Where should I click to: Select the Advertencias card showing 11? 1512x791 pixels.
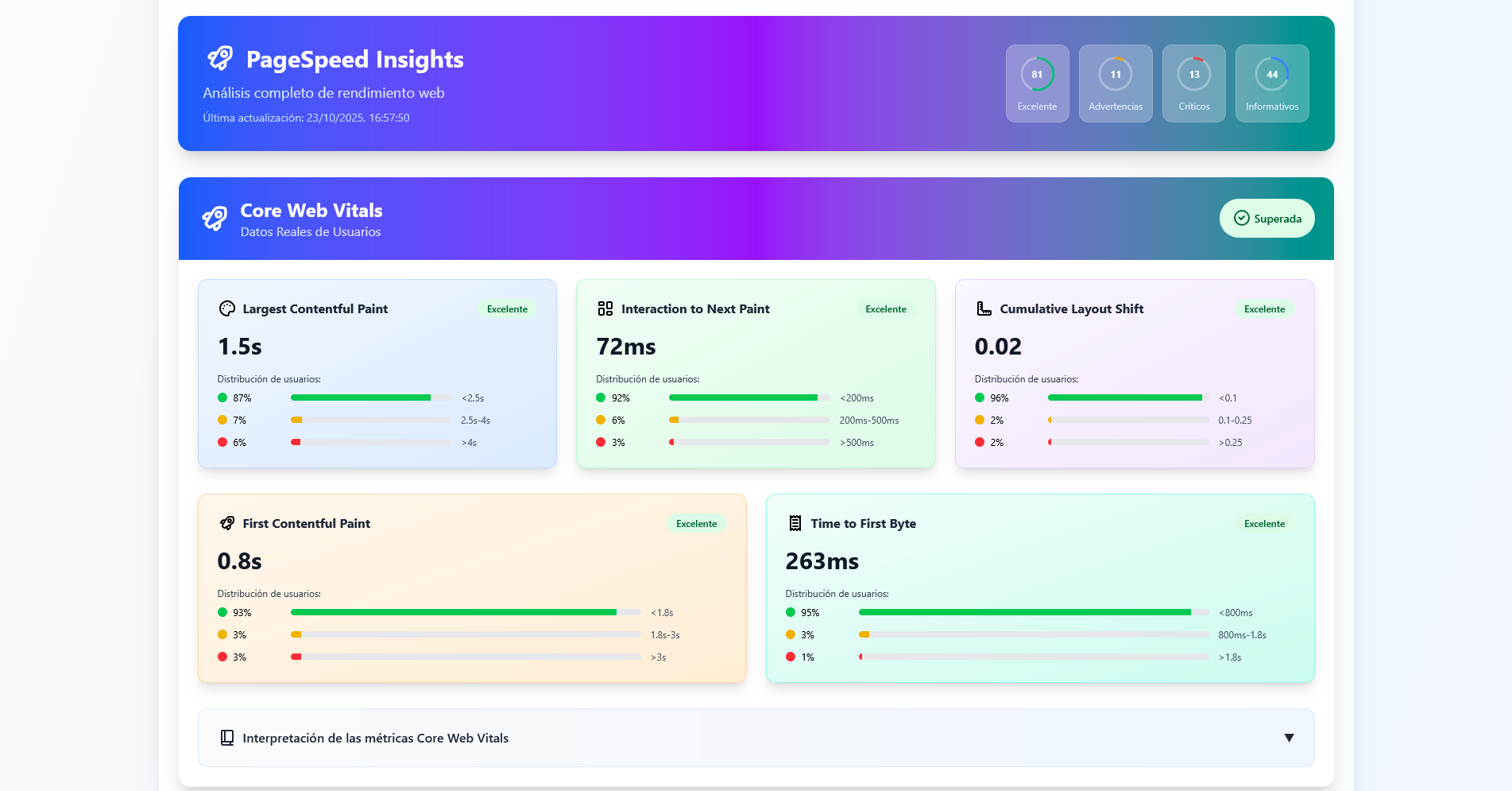[x=1116, y=83]
